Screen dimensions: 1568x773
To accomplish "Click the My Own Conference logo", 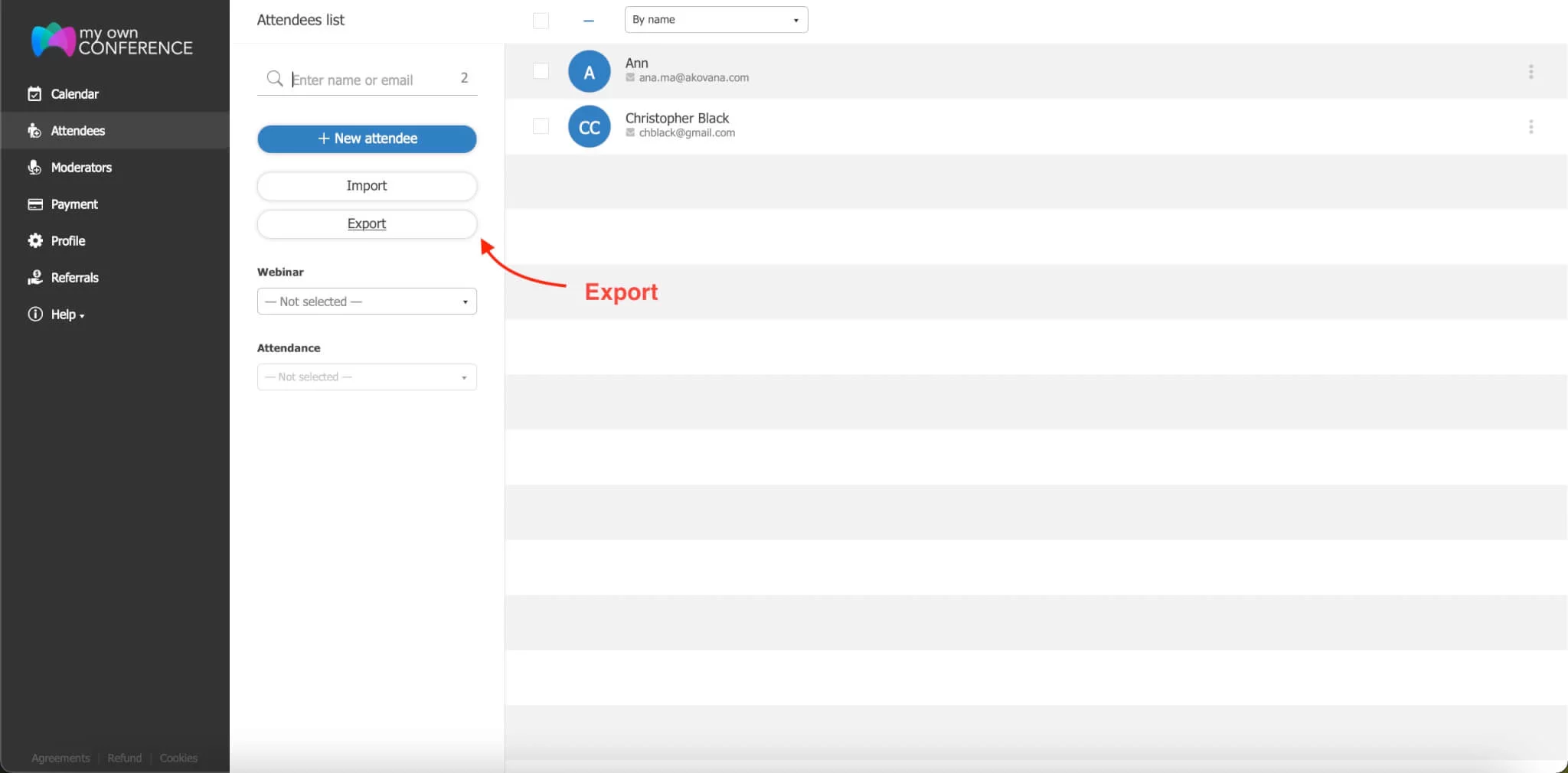I will 112,40.
